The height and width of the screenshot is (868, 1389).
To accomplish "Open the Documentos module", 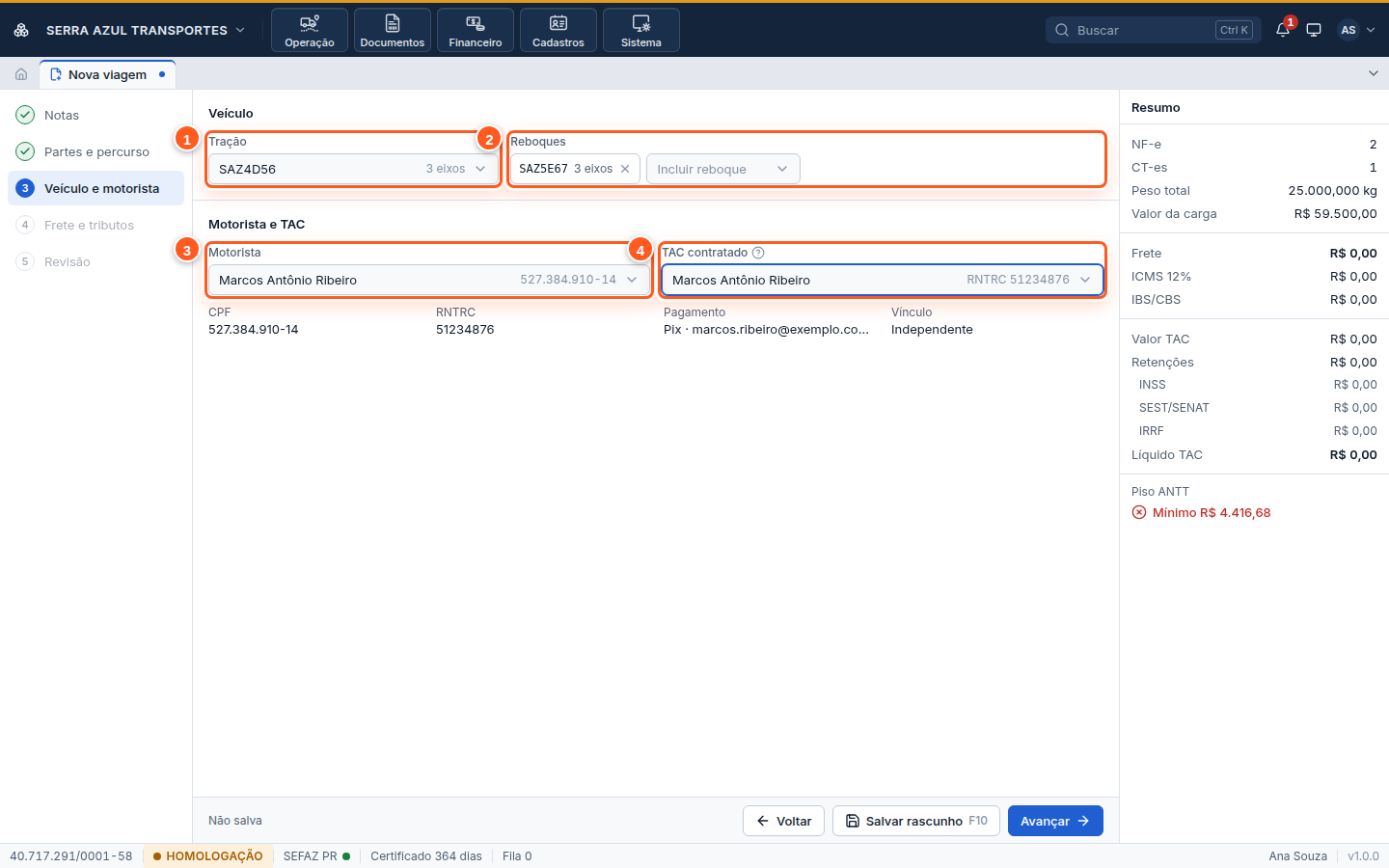I will 393,30.
